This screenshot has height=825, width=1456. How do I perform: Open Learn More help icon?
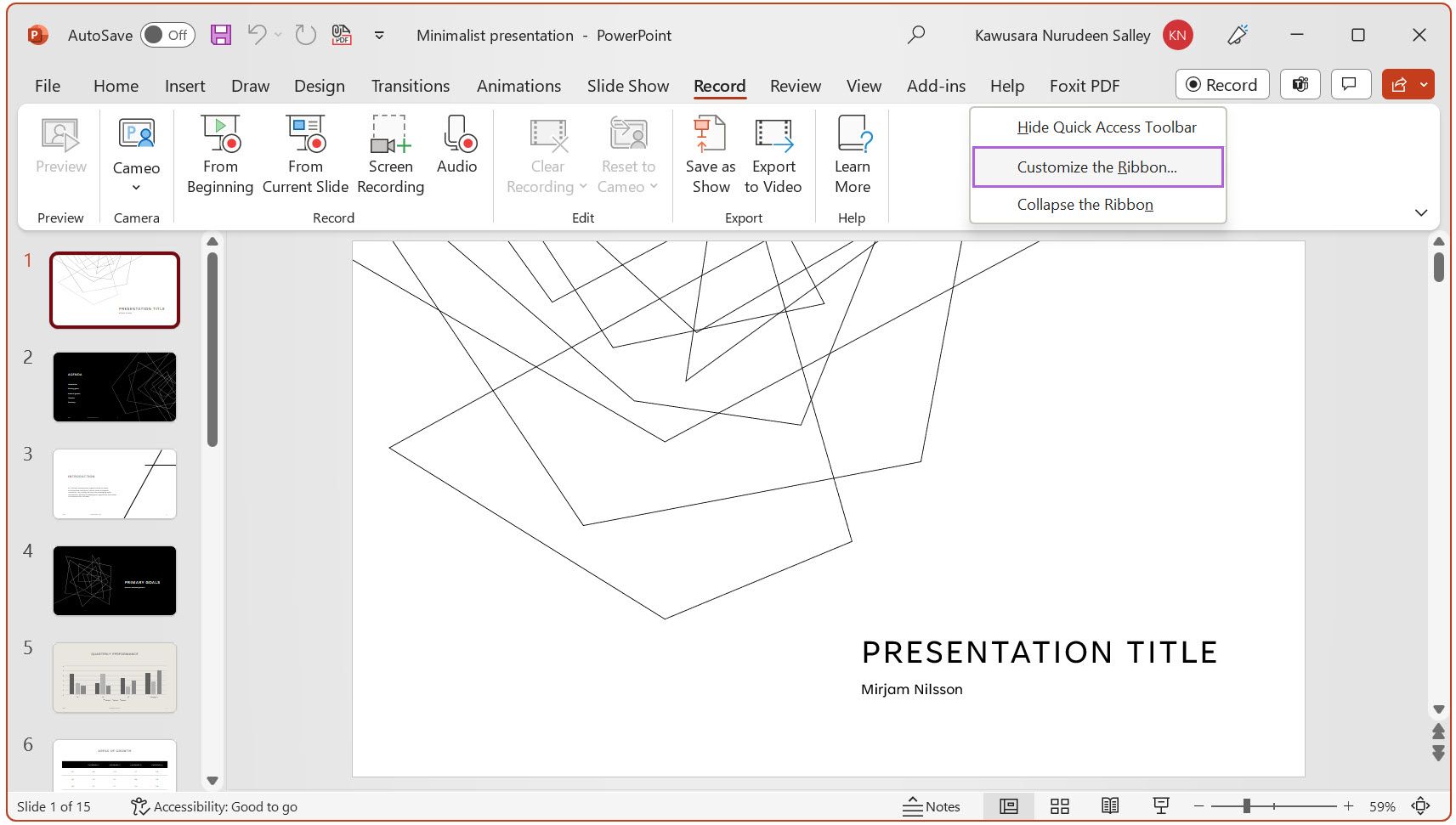click(853, 153)
